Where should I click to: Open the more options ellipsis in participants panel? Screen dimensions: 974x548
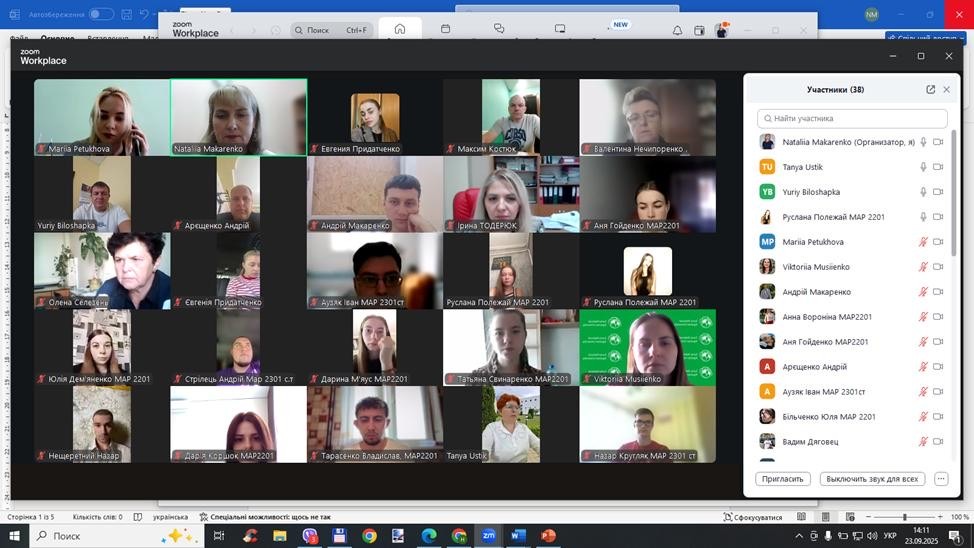pyautogui.click(x=941, y=479)
